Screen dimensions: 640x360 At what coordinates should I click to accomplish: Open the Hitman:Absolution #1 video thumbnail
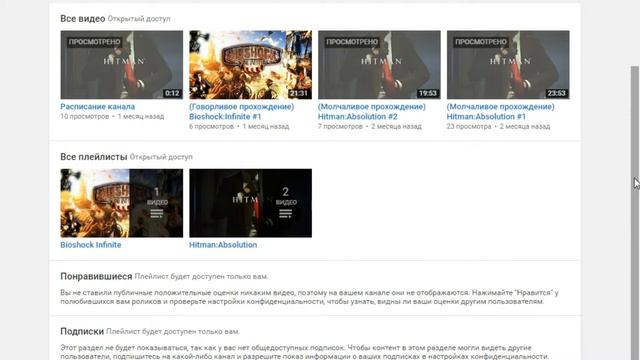[x=508, y=64]
